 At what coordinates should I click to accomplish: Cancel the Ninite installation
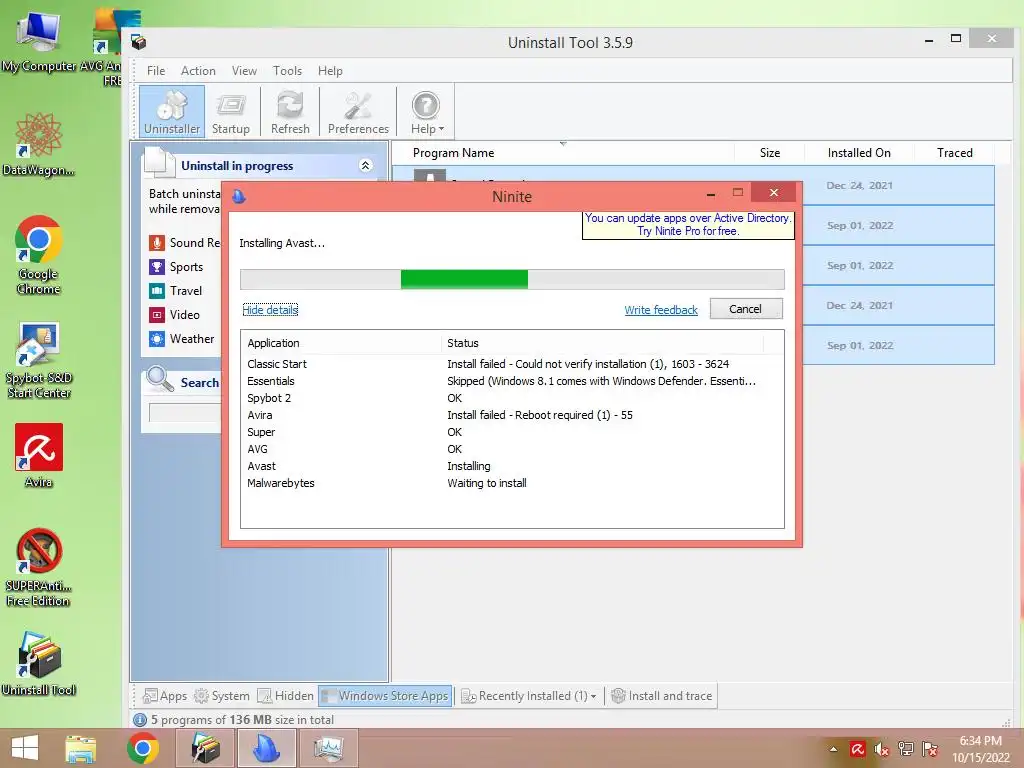(x=746, y=309)
